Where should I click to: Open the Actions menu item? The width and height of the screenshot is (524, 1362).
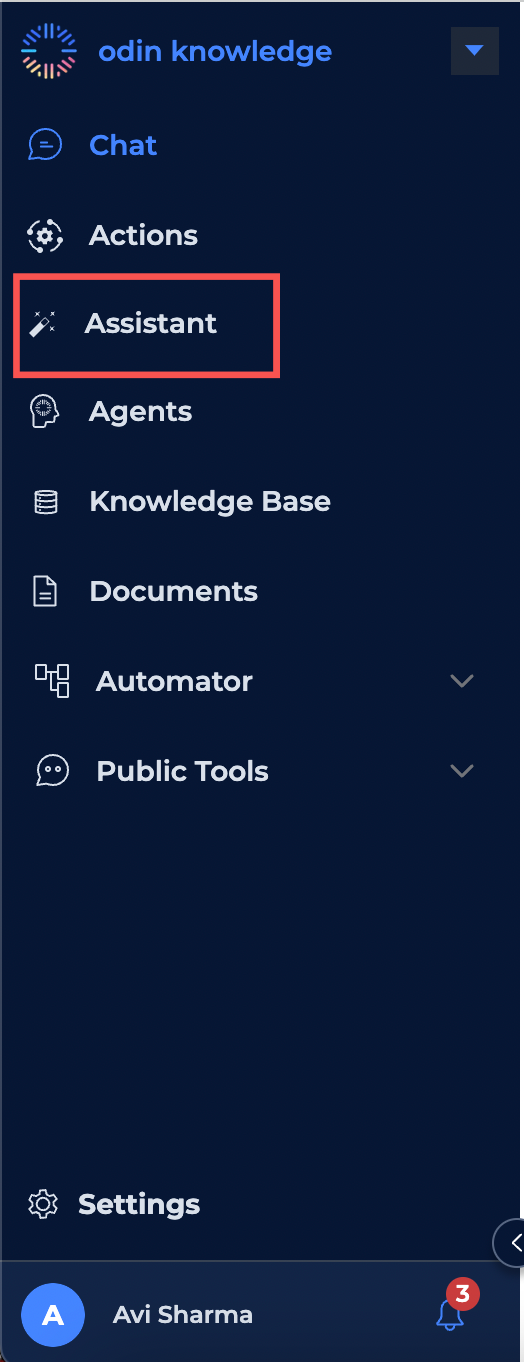[143, 235]
